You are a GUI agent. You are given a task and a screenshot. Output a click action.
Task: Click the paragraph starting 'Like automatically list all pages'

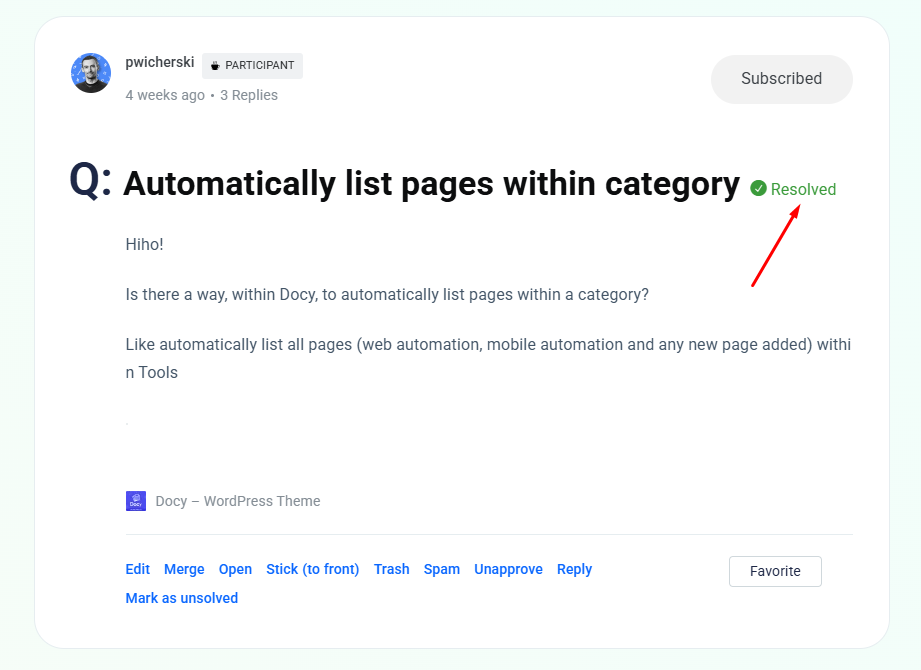(488, 358)
